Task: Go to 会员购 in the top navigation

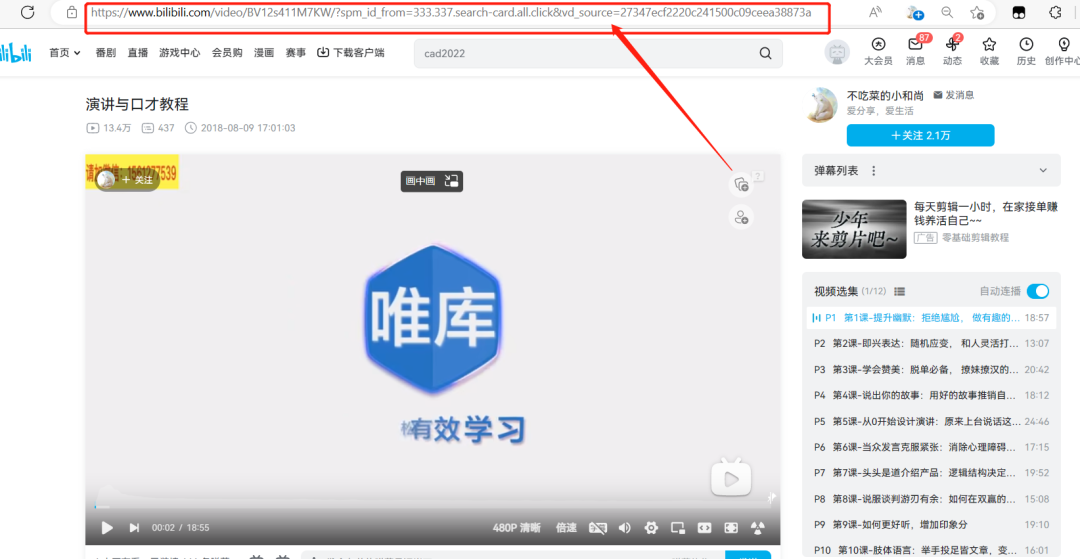Action: [x=227, y=53]
